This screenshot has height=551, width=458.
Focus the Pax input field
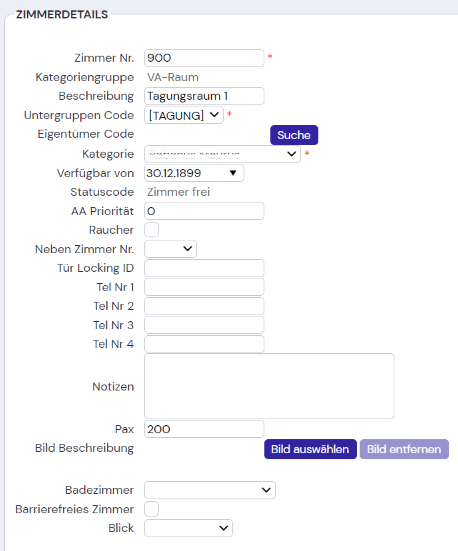204,429
